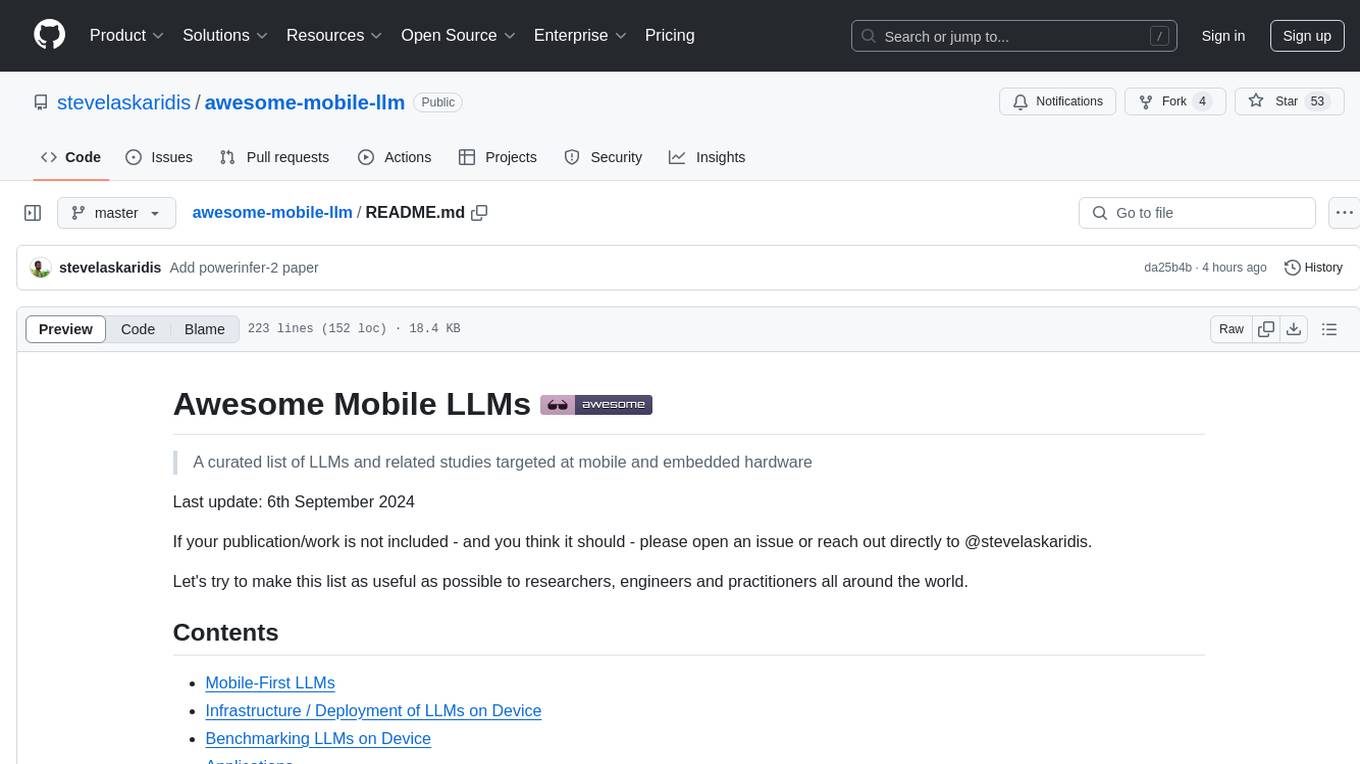Open the more file actions menu
The height and width of the screenshot is (764, 1360).
click(1344, 213)
